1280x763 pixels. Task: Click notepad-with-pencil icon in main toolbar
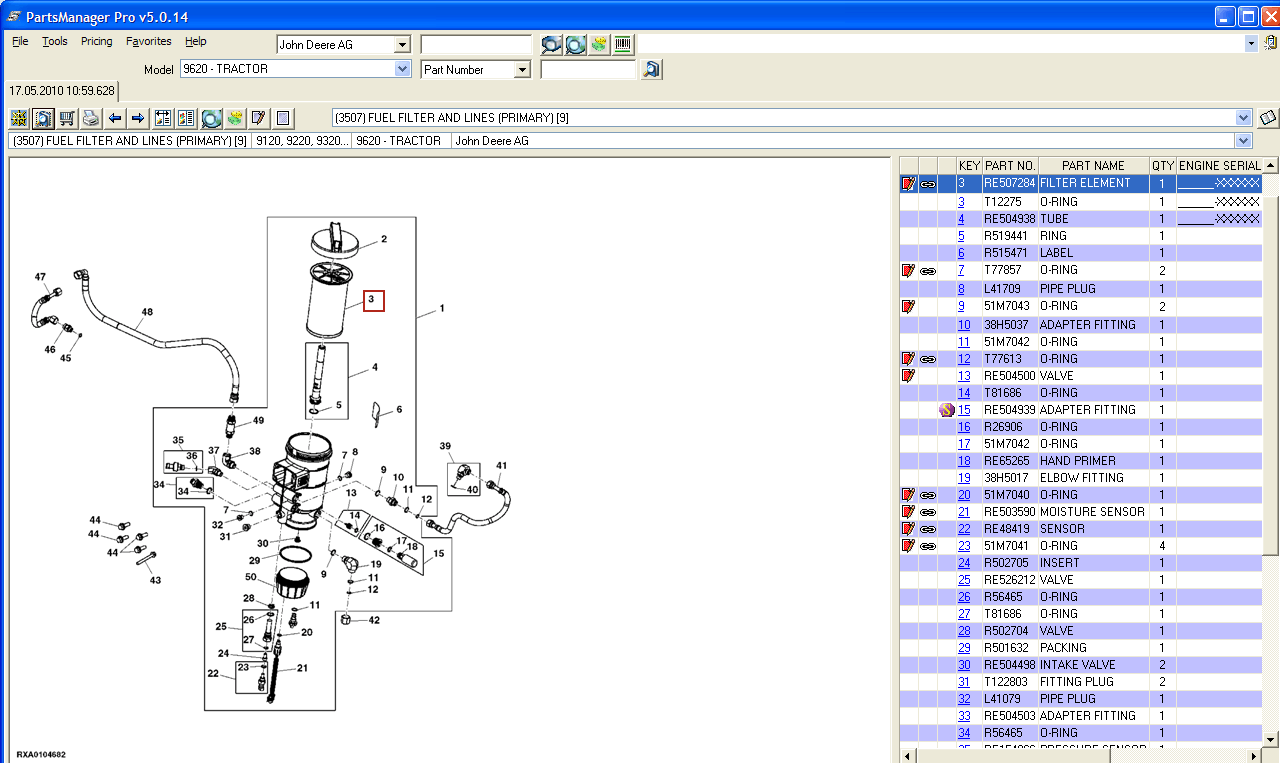point(258,118)
